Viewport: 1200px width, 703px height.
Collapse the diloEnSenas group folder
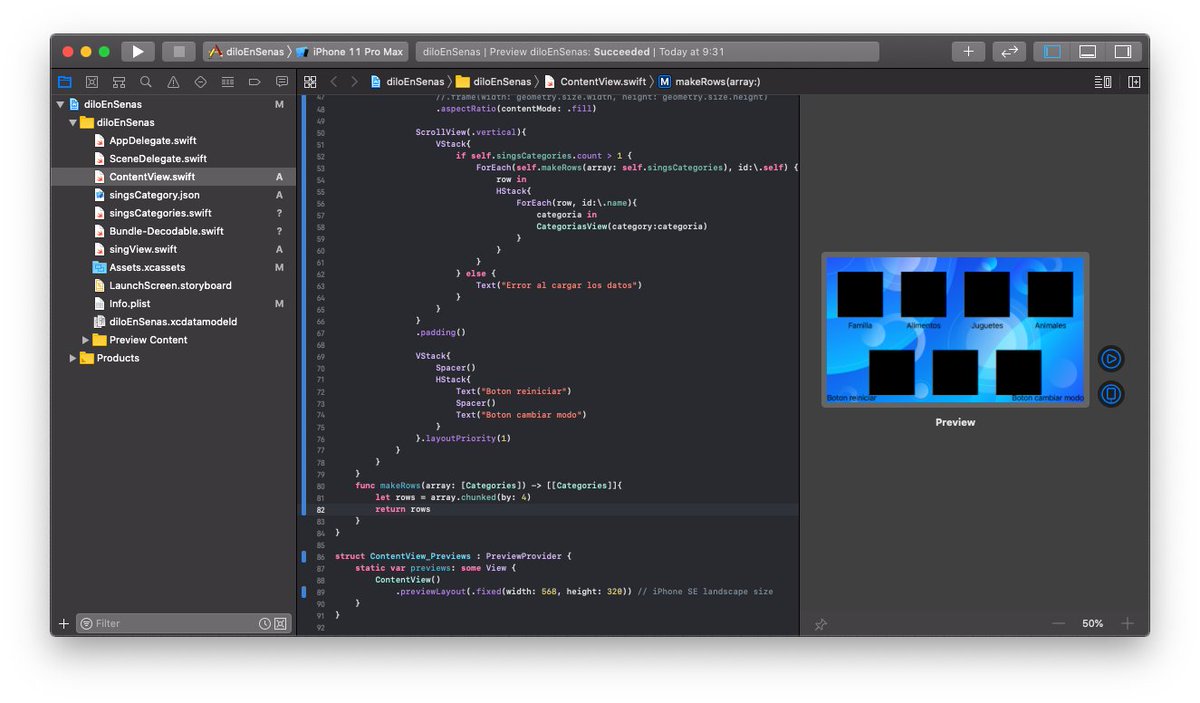[73, 122]
